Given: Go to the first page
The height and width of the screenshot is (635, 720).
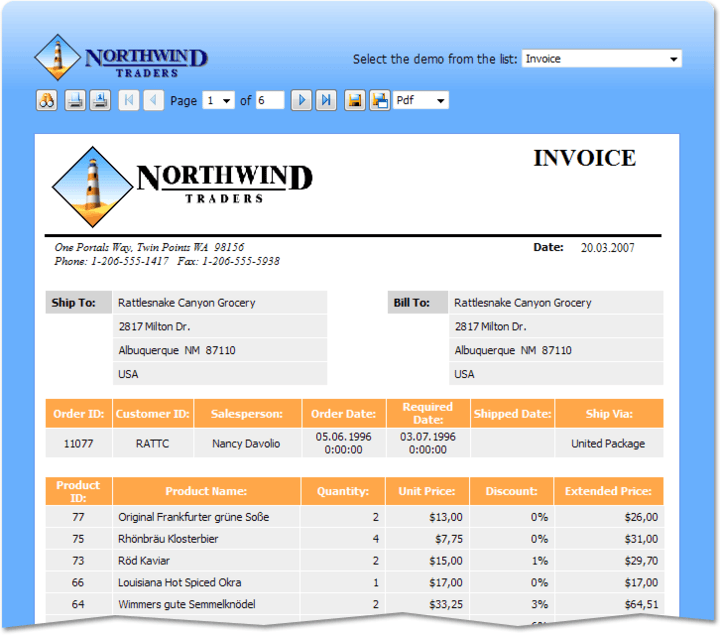Looking at the screenshot, I should 129,100.
